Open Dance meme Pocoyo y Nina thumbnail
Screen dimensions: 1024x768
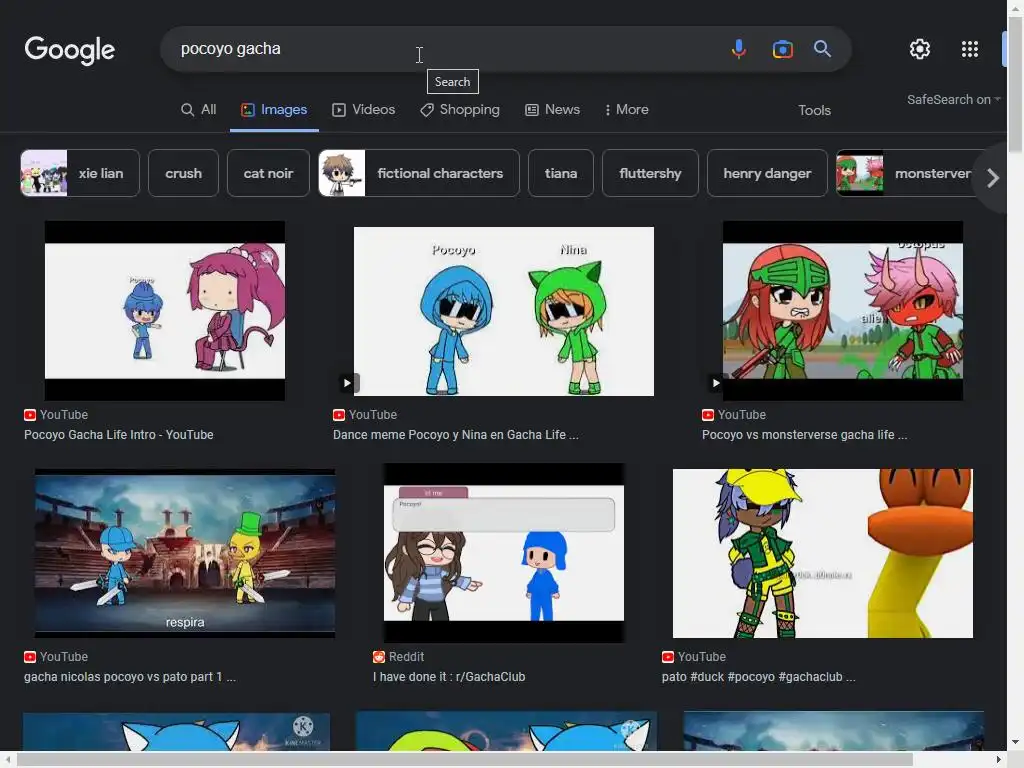pyautogui.click(x=504, y=311)
